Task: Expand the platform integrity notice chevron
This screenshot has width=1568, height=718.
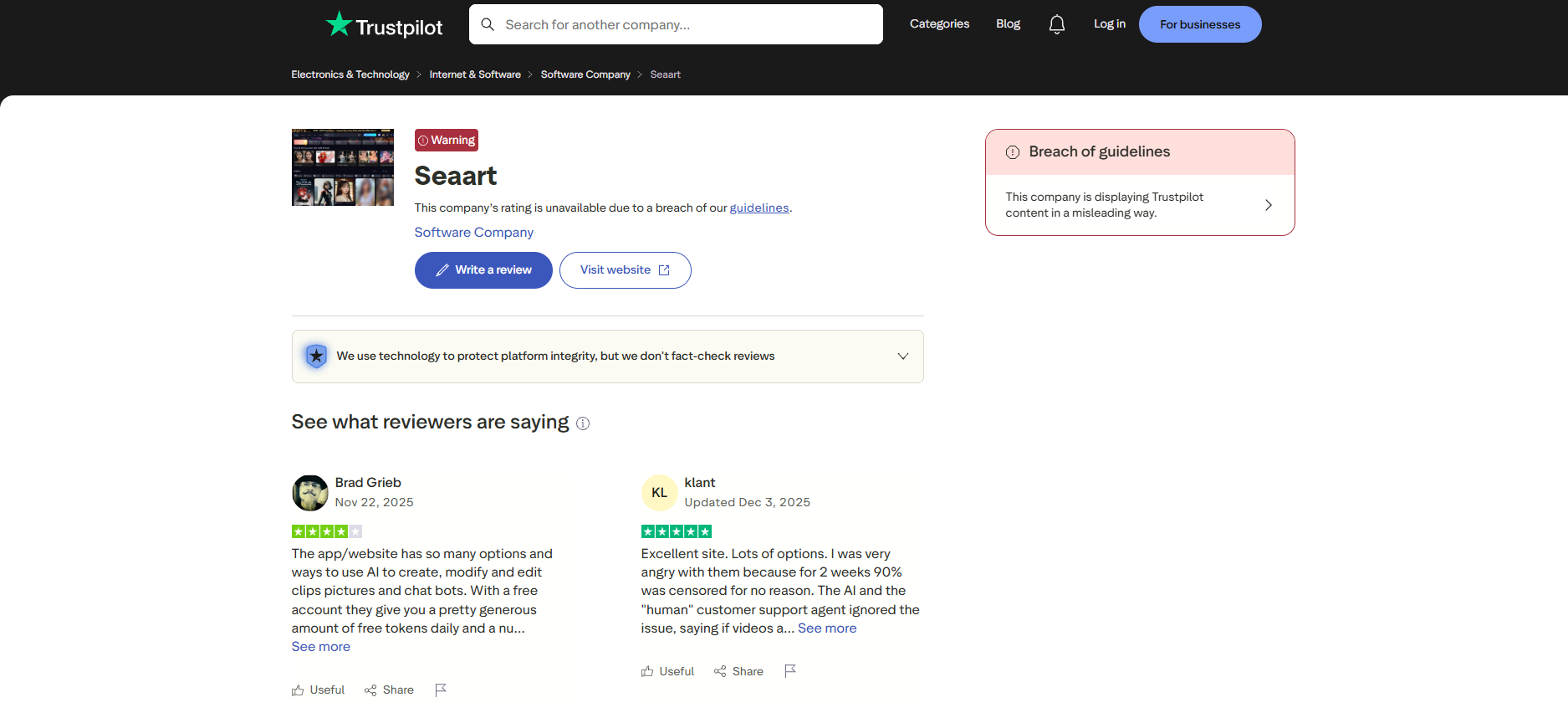Action: (903, 356)
